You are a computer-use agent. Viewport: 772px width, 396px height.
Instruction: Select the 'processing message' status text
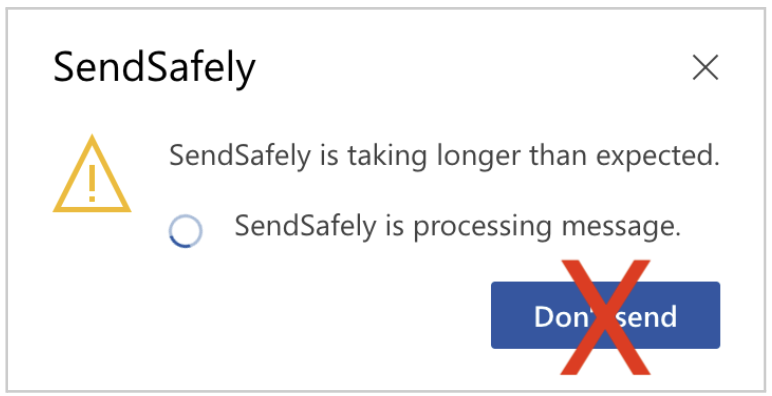coord(458,227)
